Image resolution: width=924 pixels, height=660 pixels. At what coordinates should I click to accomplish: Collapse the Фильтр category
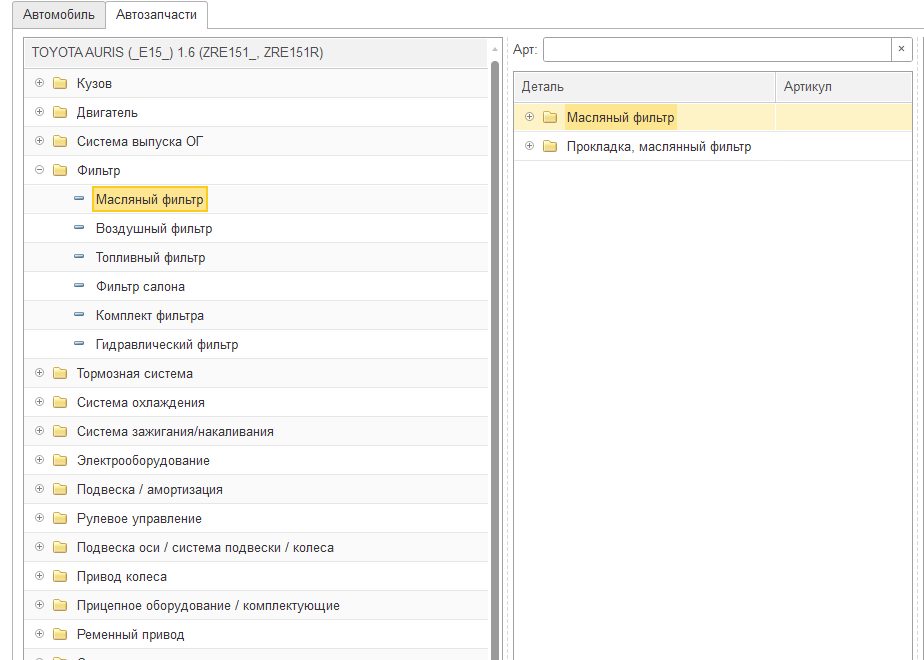(x=39, y=170)
